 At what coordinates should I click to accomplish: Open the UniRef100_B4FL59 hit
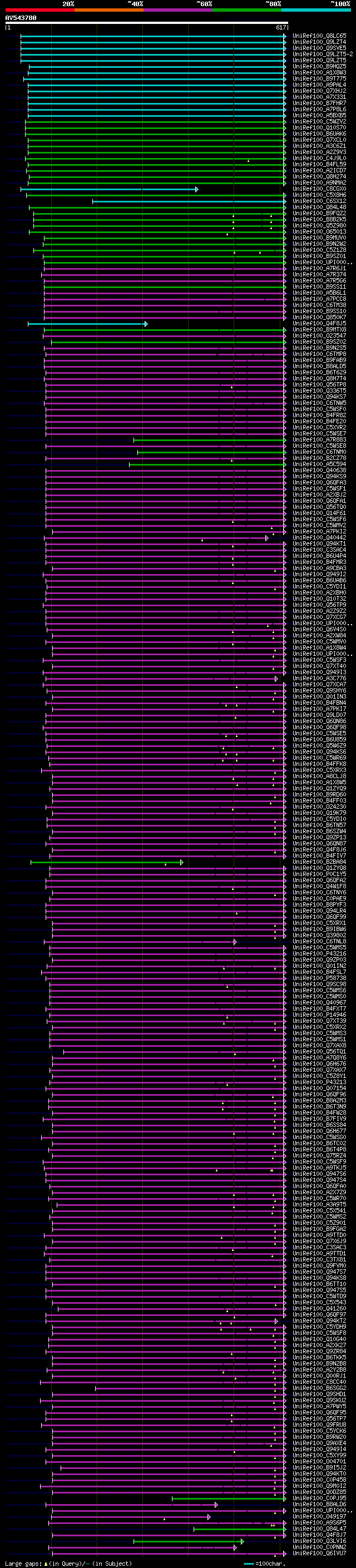(319, 164)
